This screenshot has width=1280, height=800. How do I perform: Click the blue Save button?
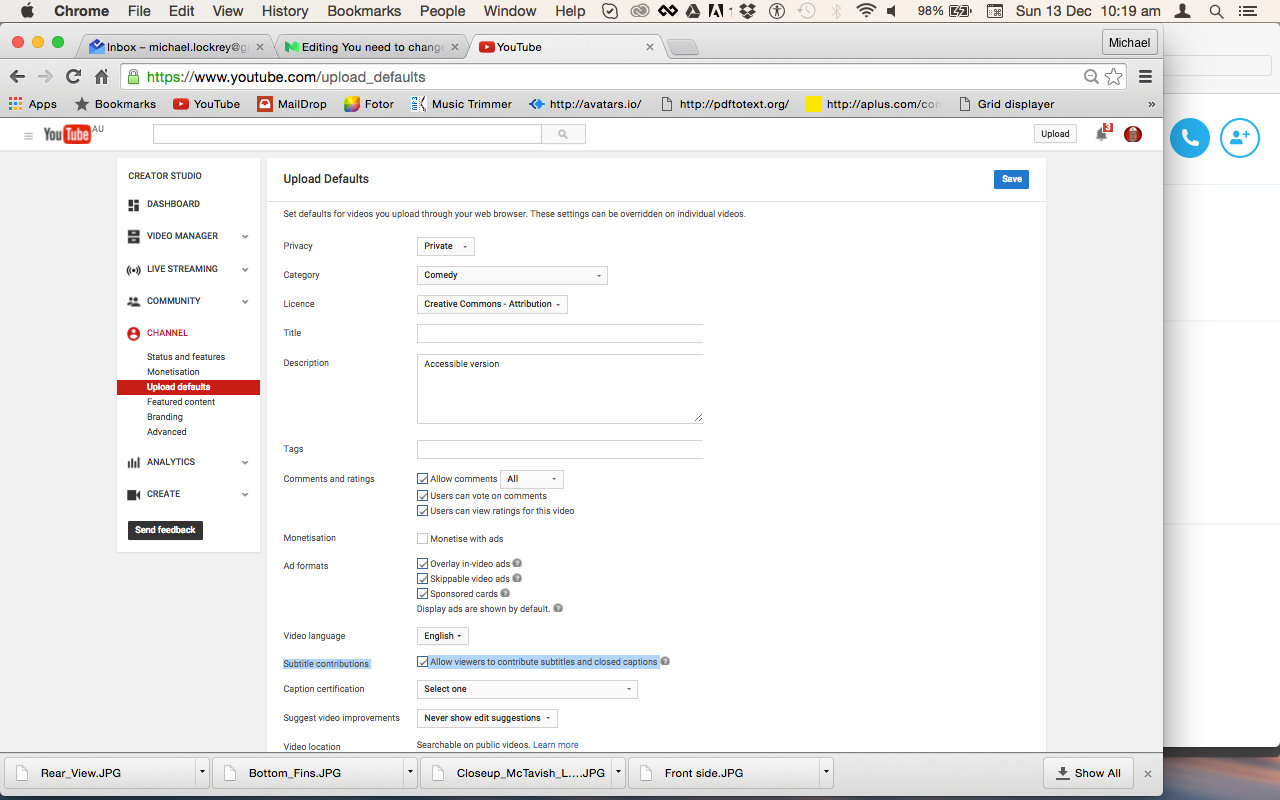tap(1011, 179)
